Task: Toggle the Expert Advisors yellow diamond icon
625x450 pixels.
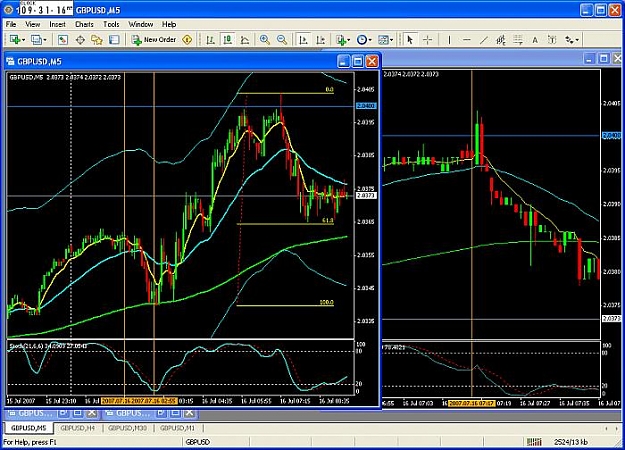Action: coord(187,40)
